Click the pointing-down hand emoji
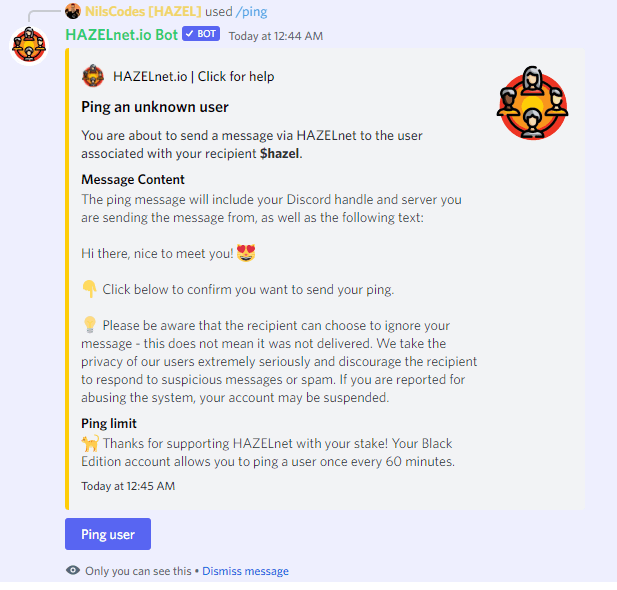Image resolution: width=617 pixels, height=590 pixels. [90, 289]
